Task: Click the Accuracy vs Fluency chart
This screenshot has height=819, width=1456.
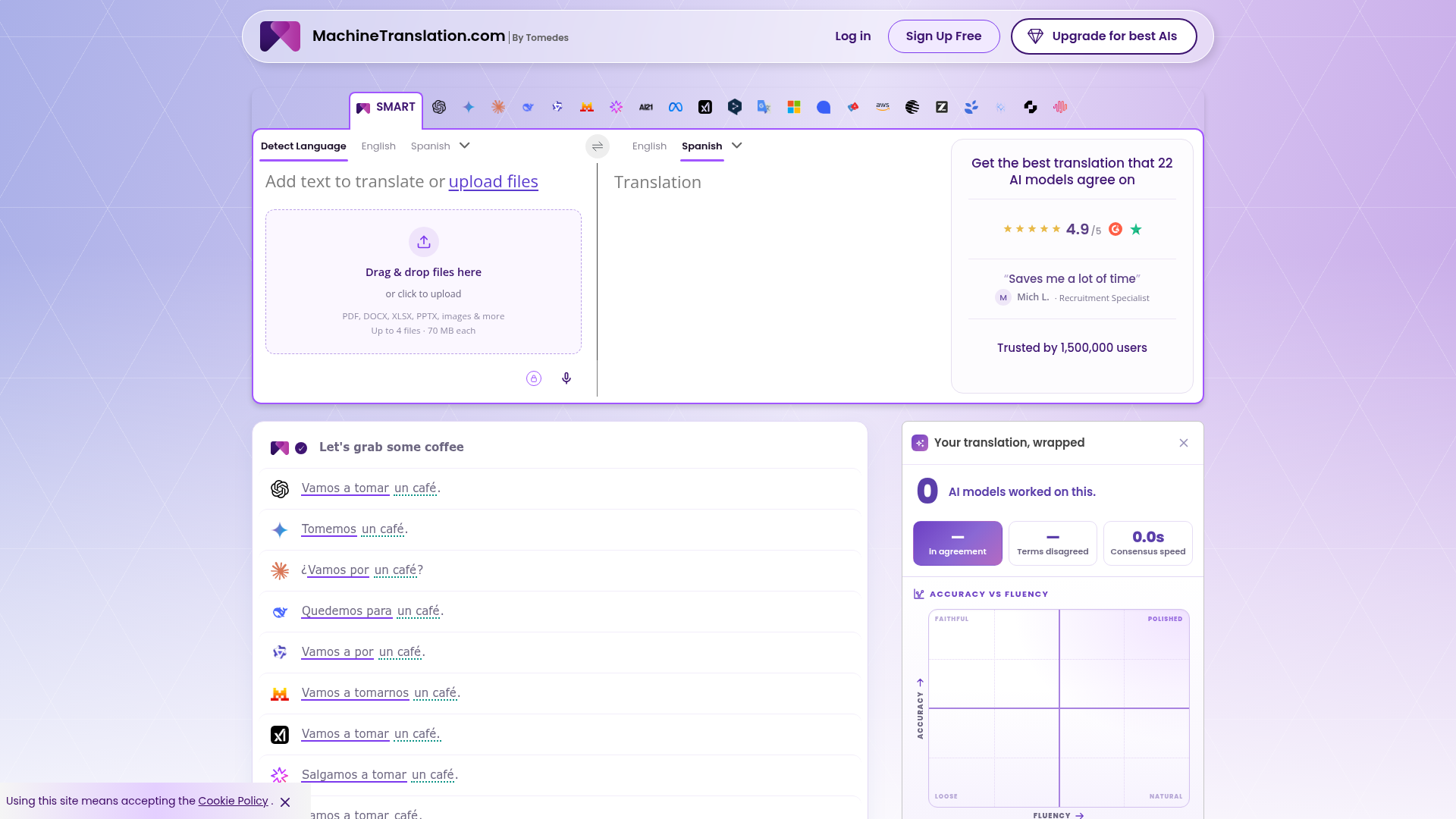Action: [x=1059, y=708]
